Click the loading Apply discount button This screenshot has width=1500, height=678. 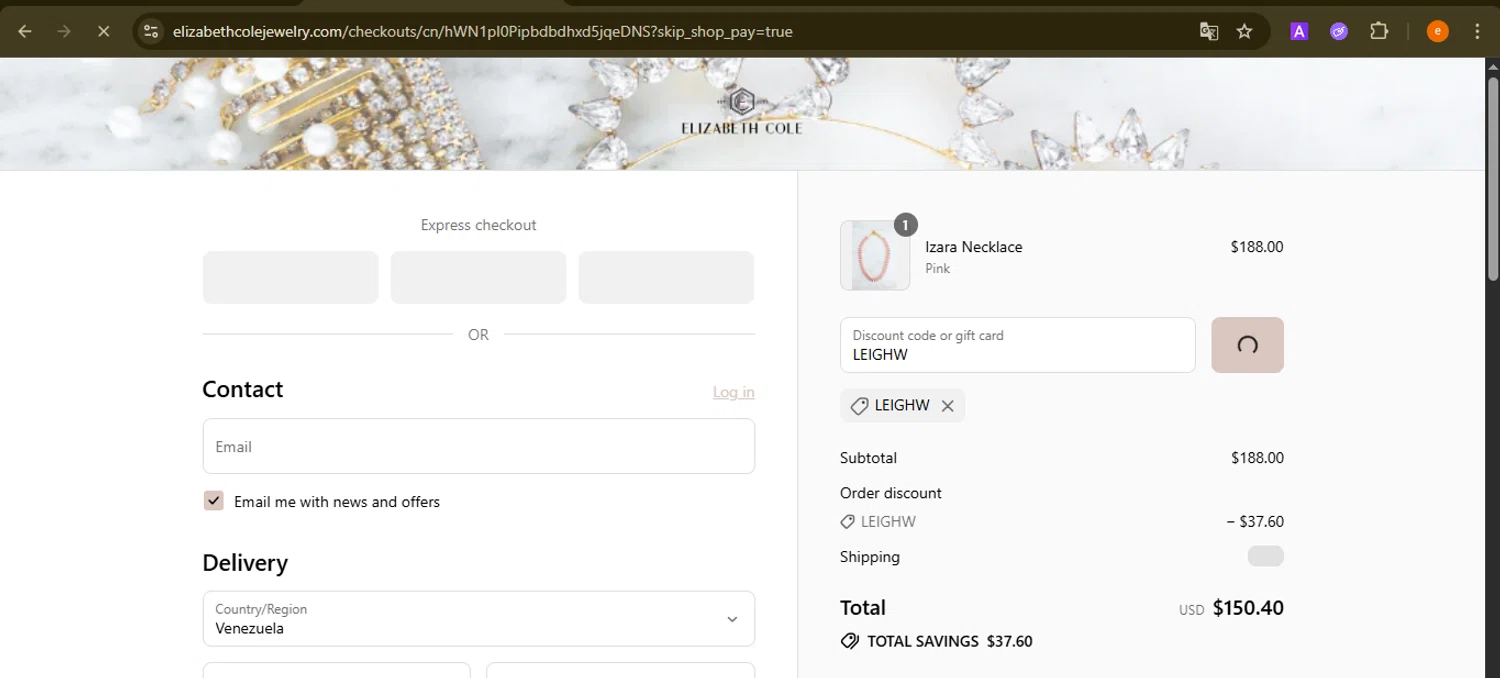click(1247, 345)
